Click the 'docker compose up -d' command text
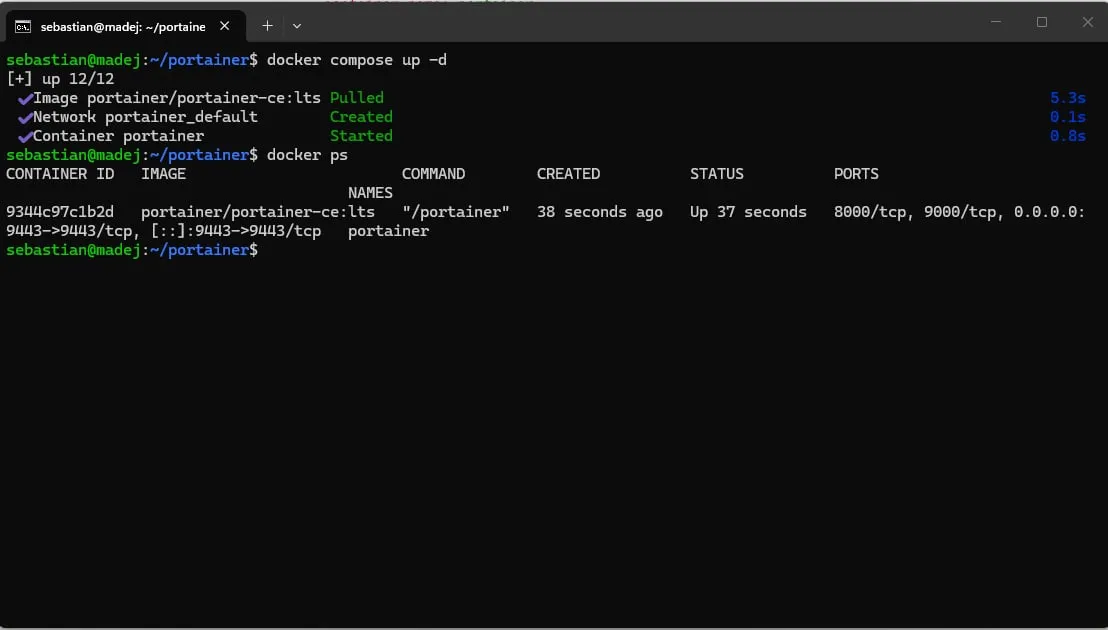The width and height of the screenshot is (1108, 630). coord(357,60)
